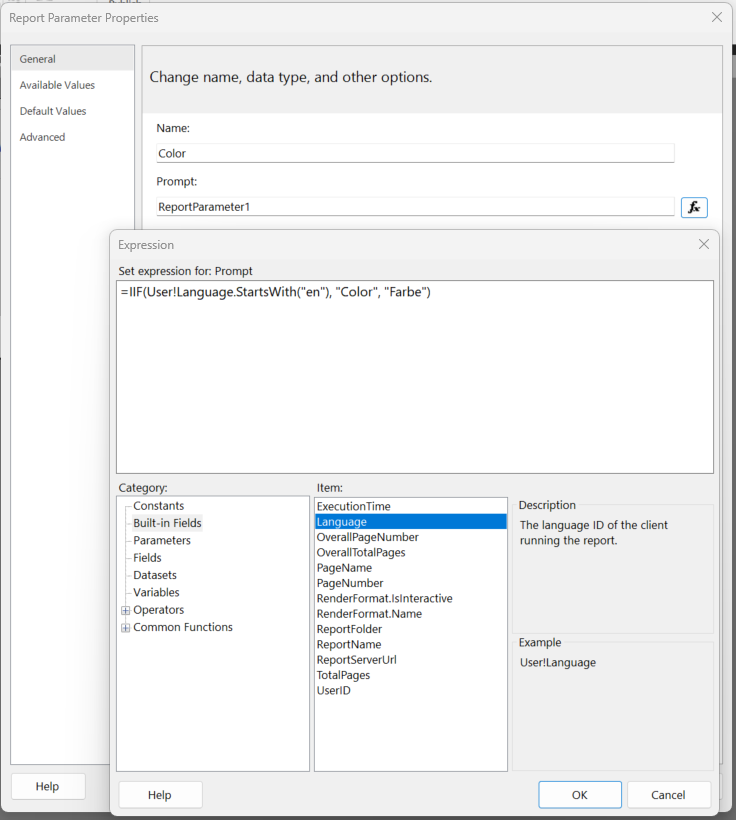Select the General page in sidebar
Screen dimensions: 736x820
[38, 59]
